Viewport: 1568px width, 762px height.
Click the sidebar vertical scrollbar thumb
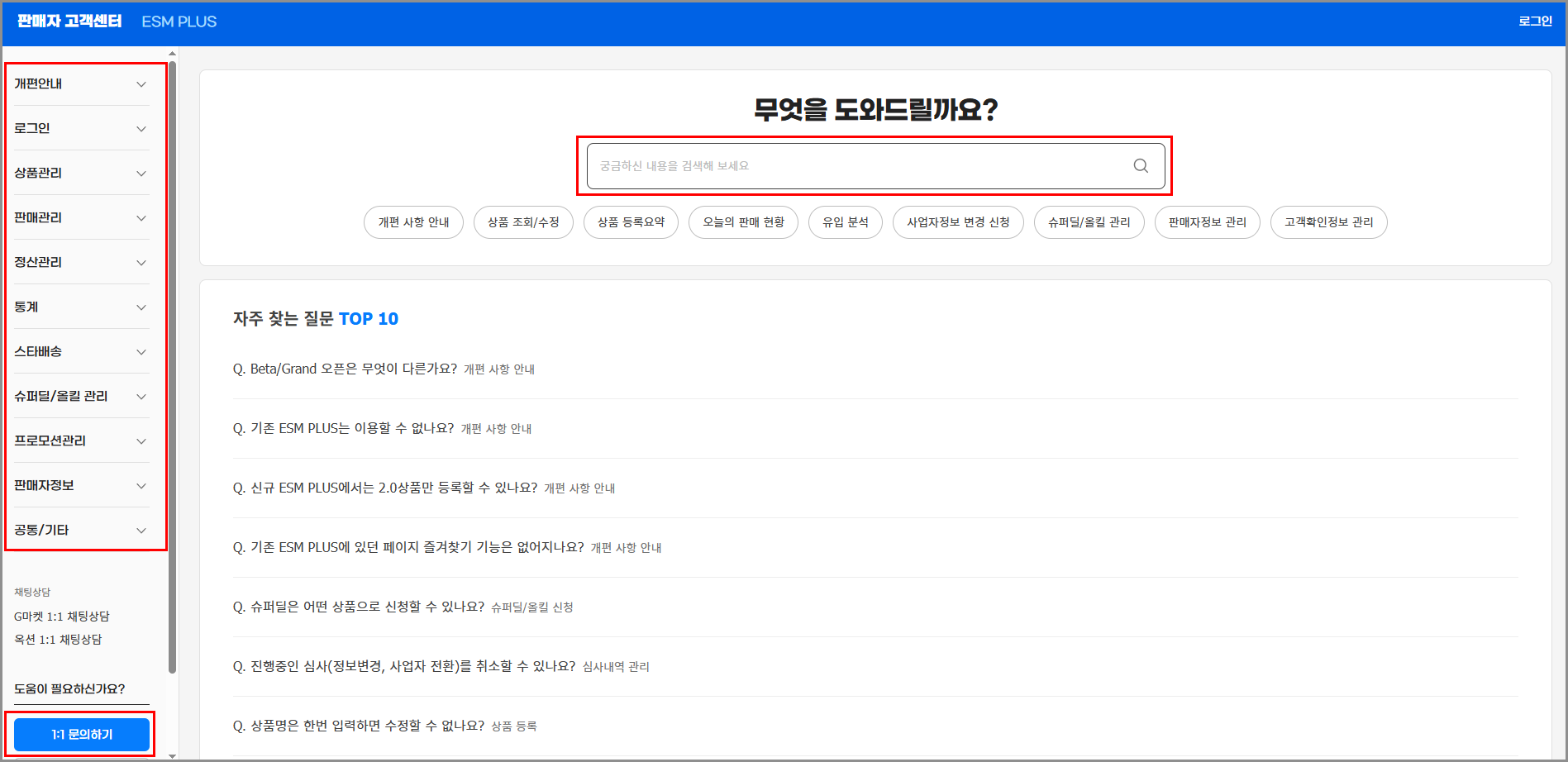point(172,366)
